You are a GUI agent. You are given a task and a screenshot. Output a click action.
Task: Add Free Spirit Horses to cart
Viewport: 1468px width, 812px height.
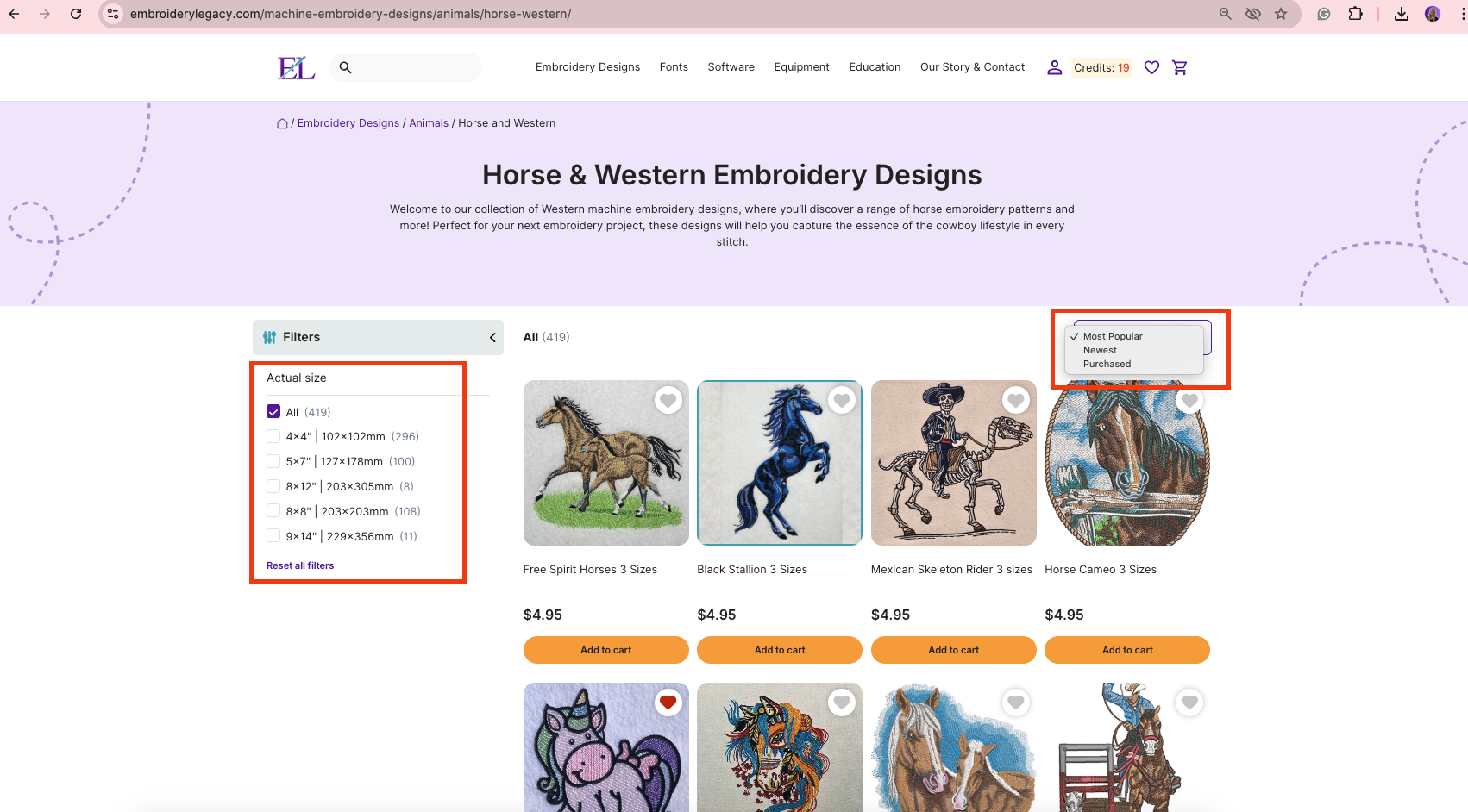pyautogui.click(x=605, y=650)
